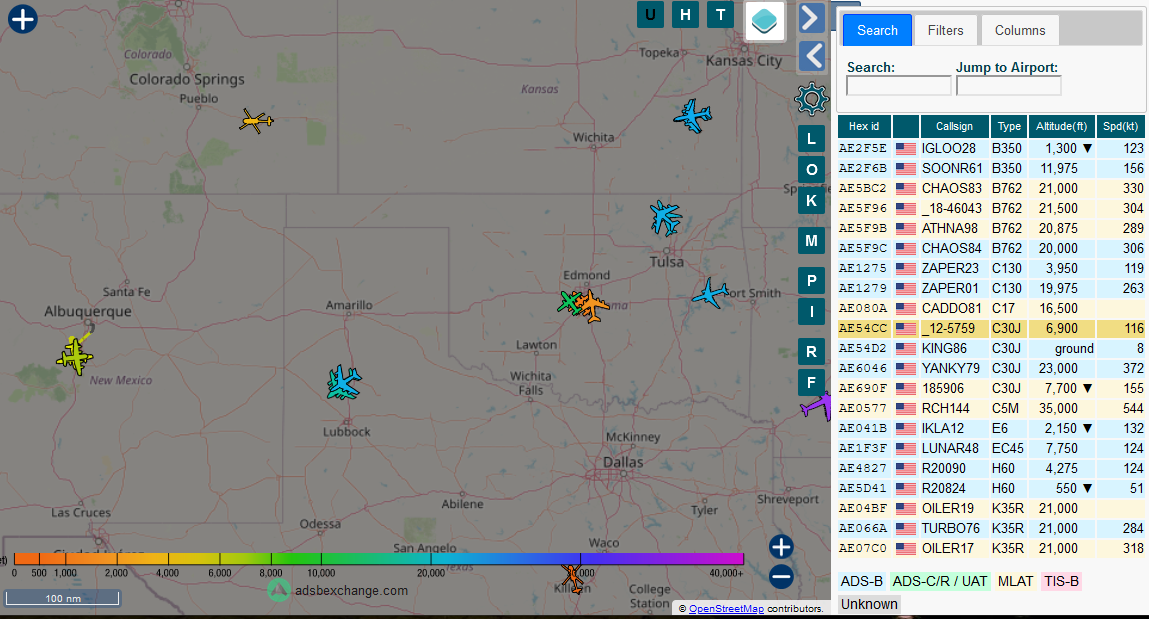
Task: Select row with callsign CHAOS83
Action: tap(991, 188)
